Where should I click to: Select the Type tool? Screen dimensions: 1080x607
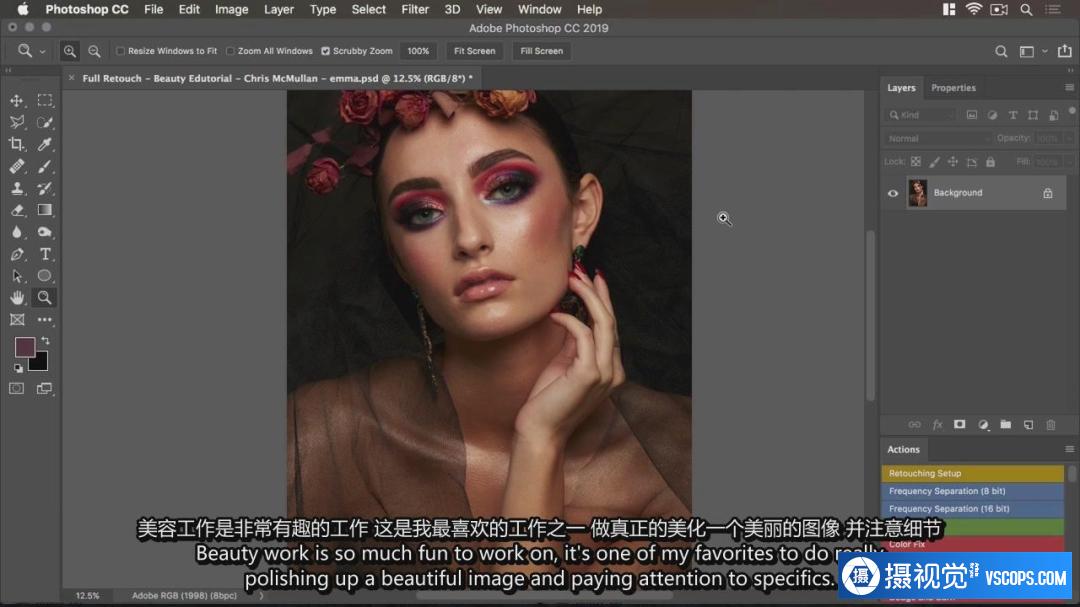point(45,254)
